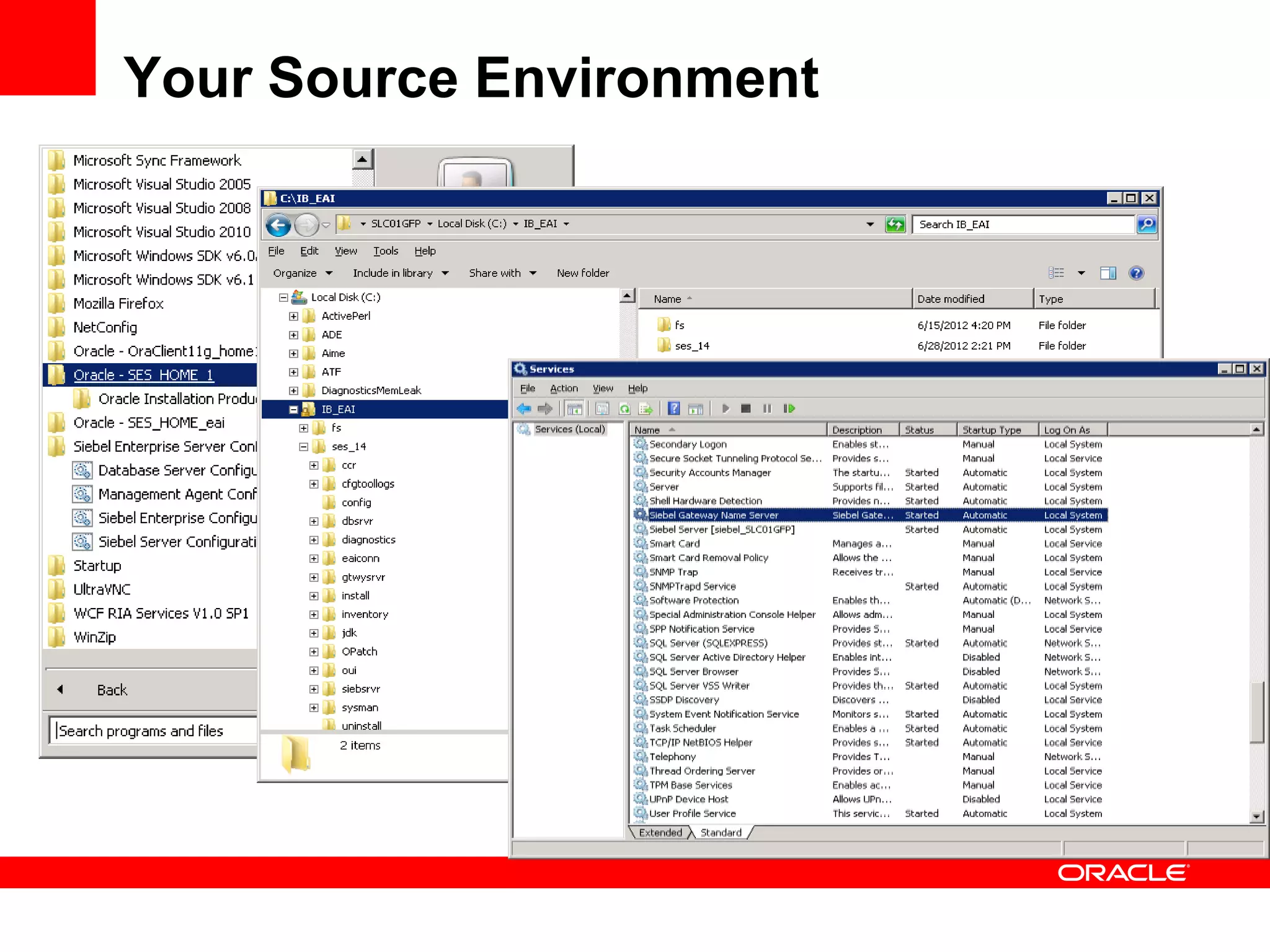Collapse the ses_14 tree node
Image resolution: width=1270 pixels, height=952 pixels.
point(304,447)
